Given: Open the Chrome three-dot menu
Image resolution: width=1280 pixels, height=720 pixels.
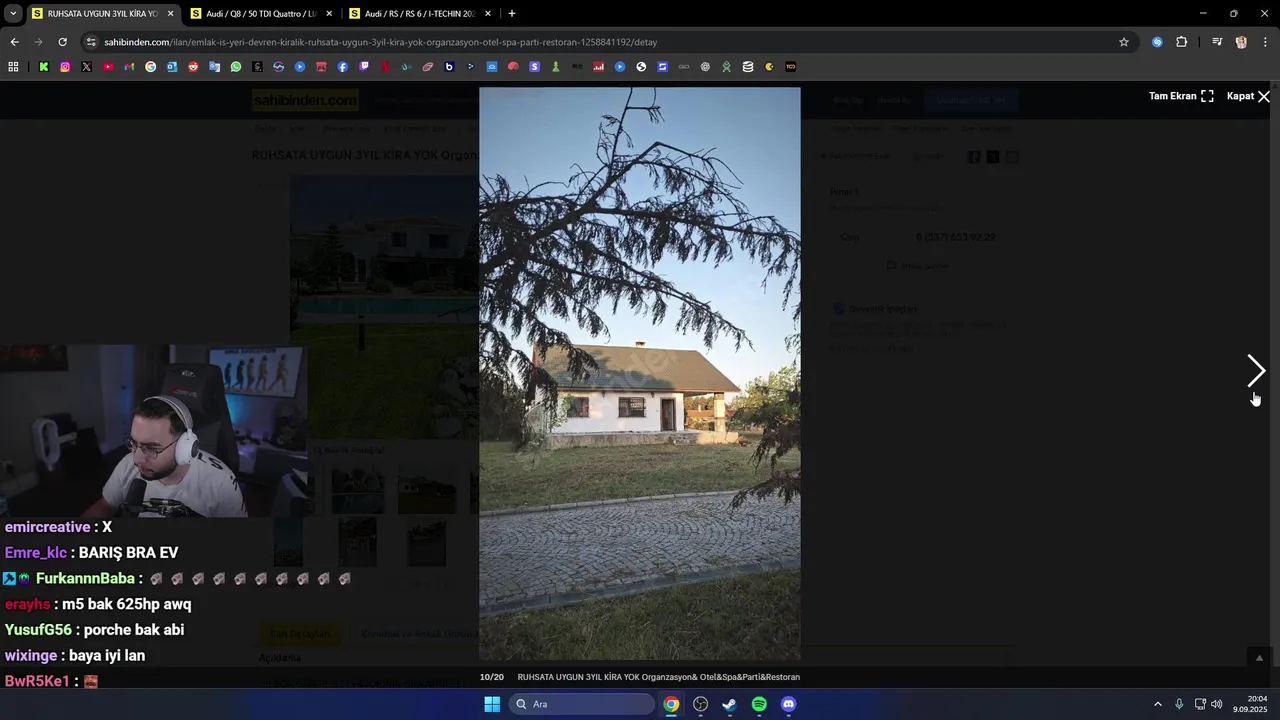Looking at the screenshot, I should tap(1265, 42).
